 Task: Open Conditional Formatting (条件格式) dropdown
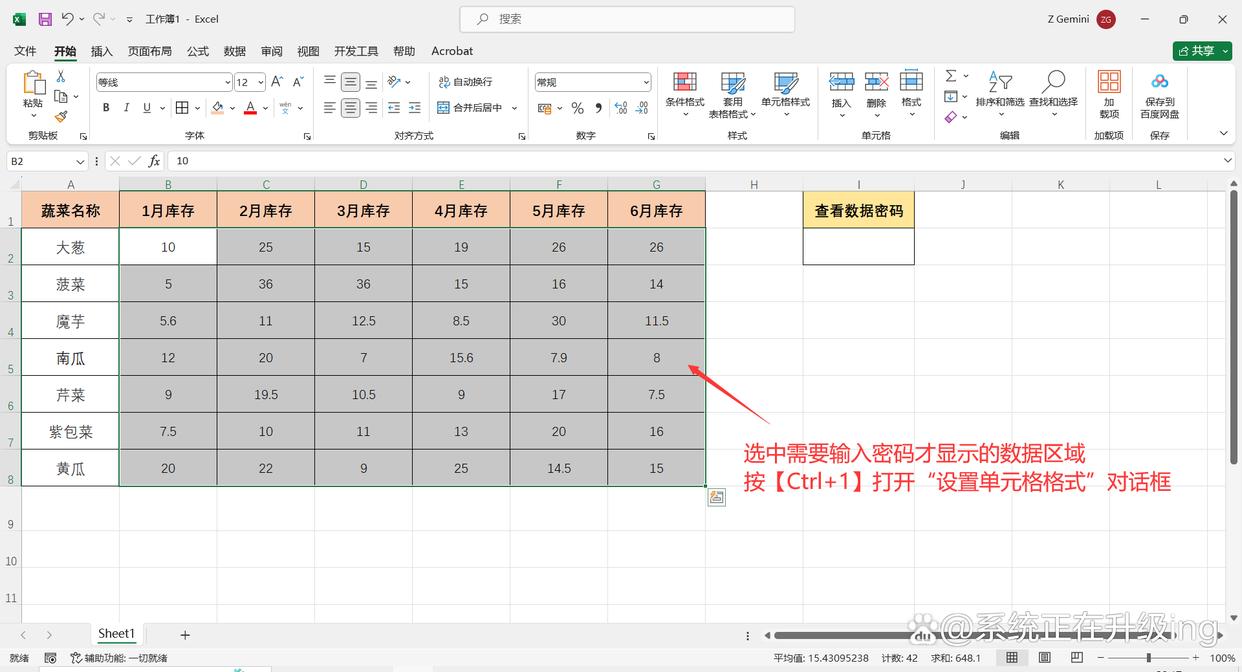tap(685, 96)
